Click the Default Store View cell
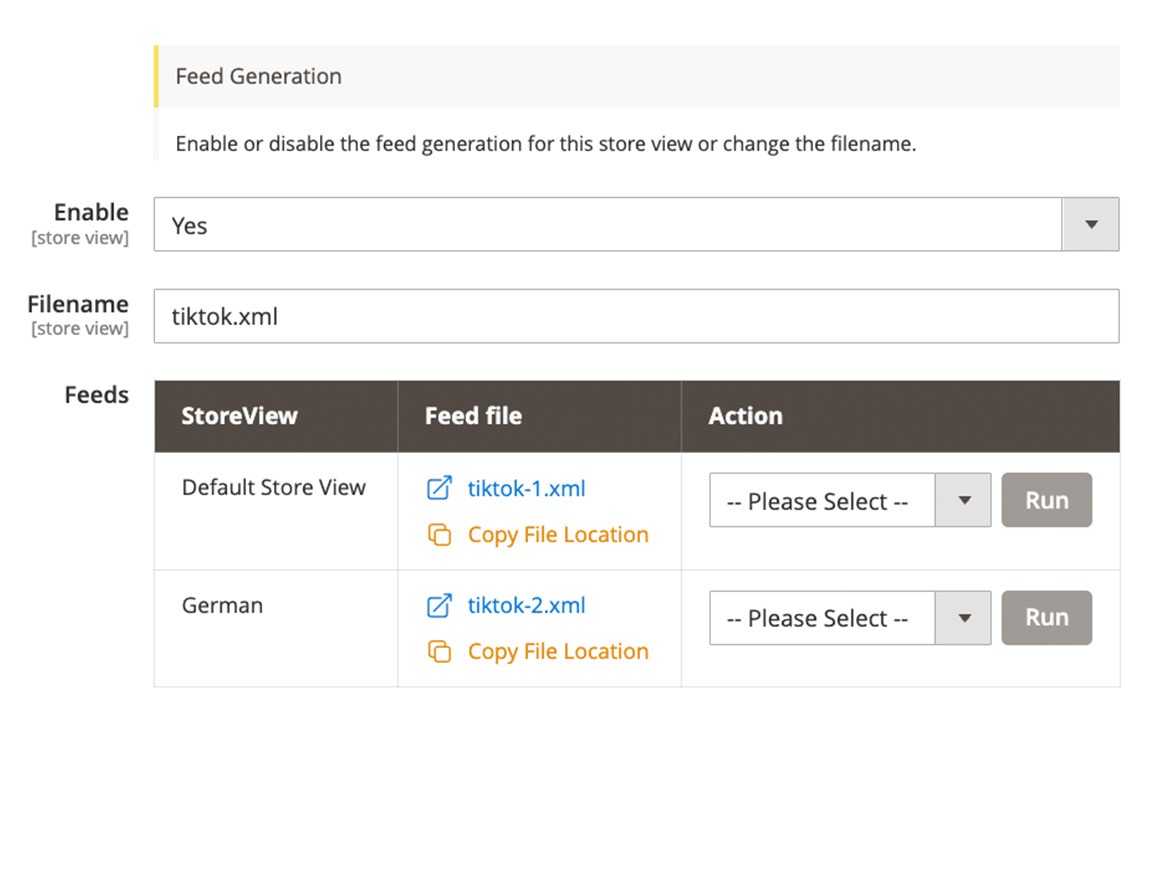Image resolution: width=1168 pixels, height=887 pixels. click(274, 488)
